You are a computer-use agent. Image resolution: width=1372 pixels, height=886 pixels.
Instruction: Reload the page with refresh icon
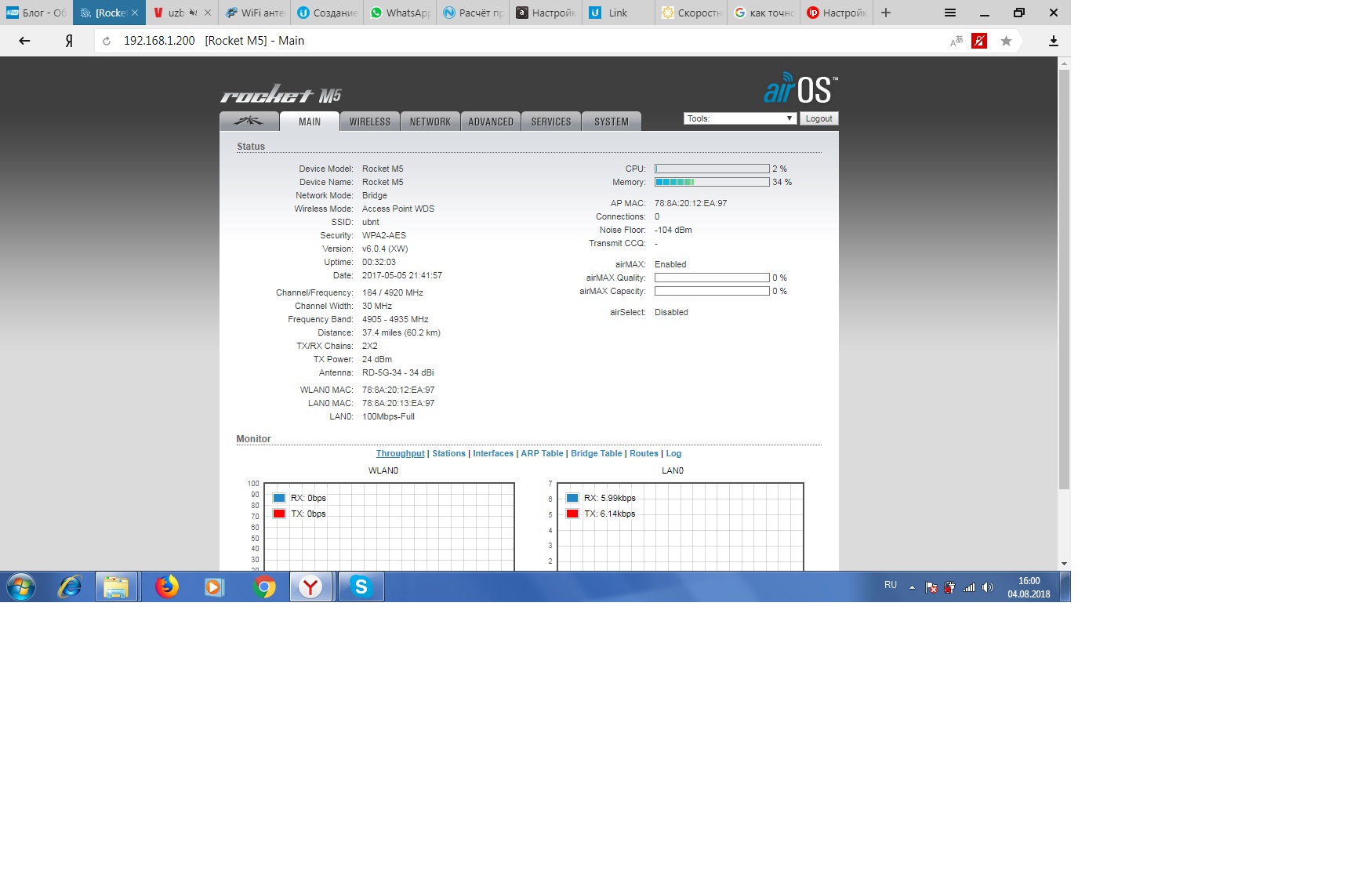tap(107, 41)
